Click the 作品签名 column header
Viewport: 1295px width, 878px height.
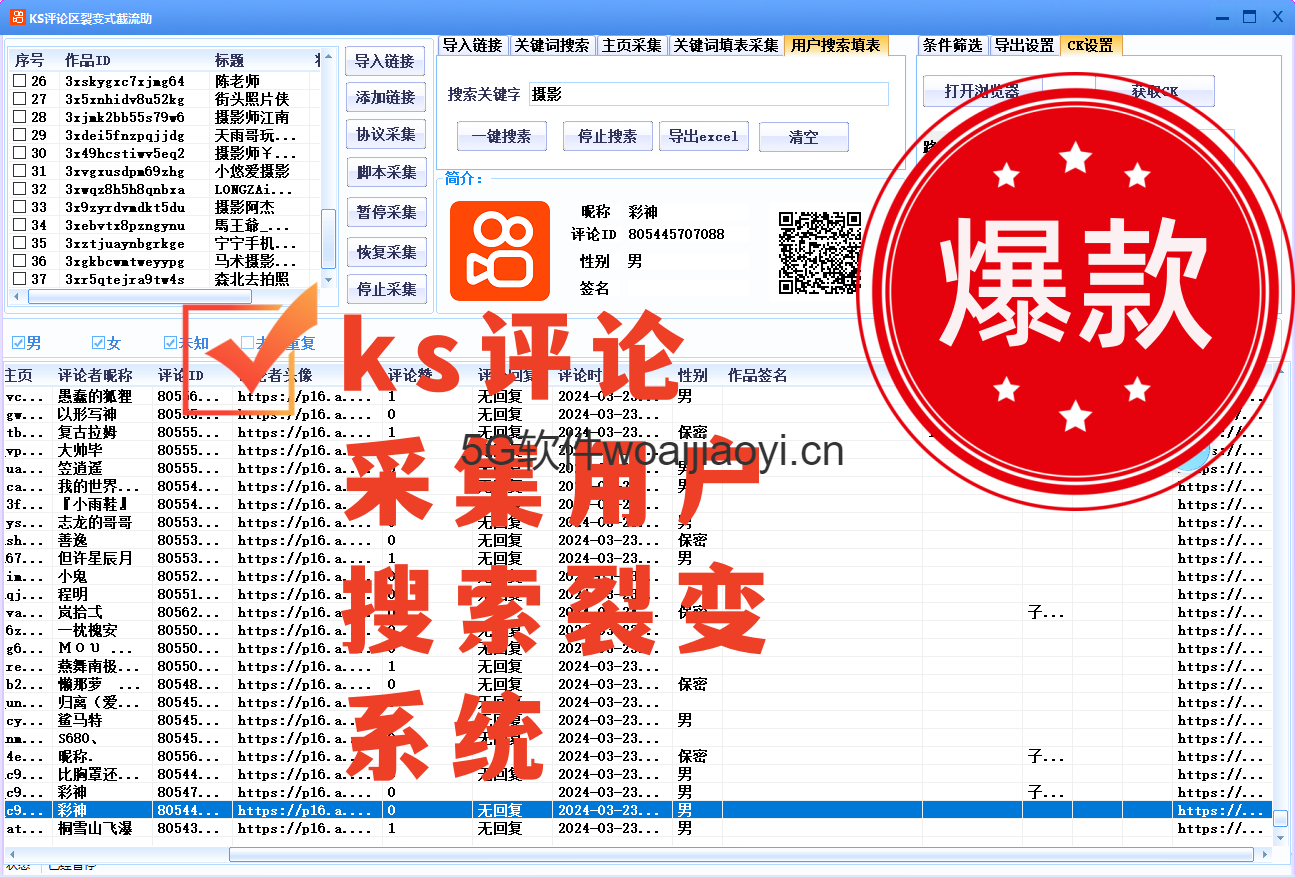point(822,375)
